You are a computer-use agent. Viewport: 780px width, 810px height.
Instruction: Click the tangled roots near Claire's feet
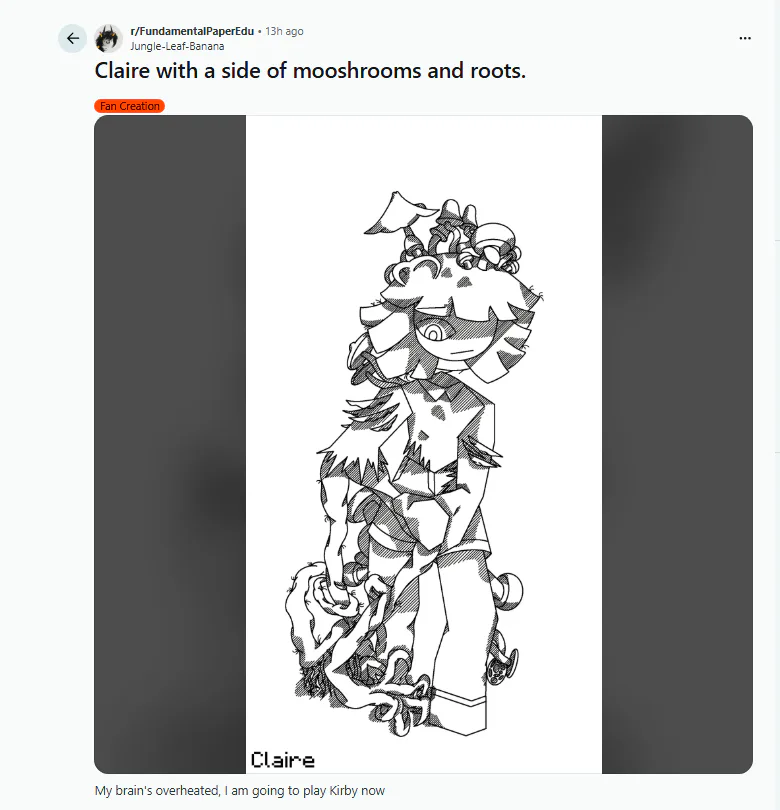coord(356,666)
